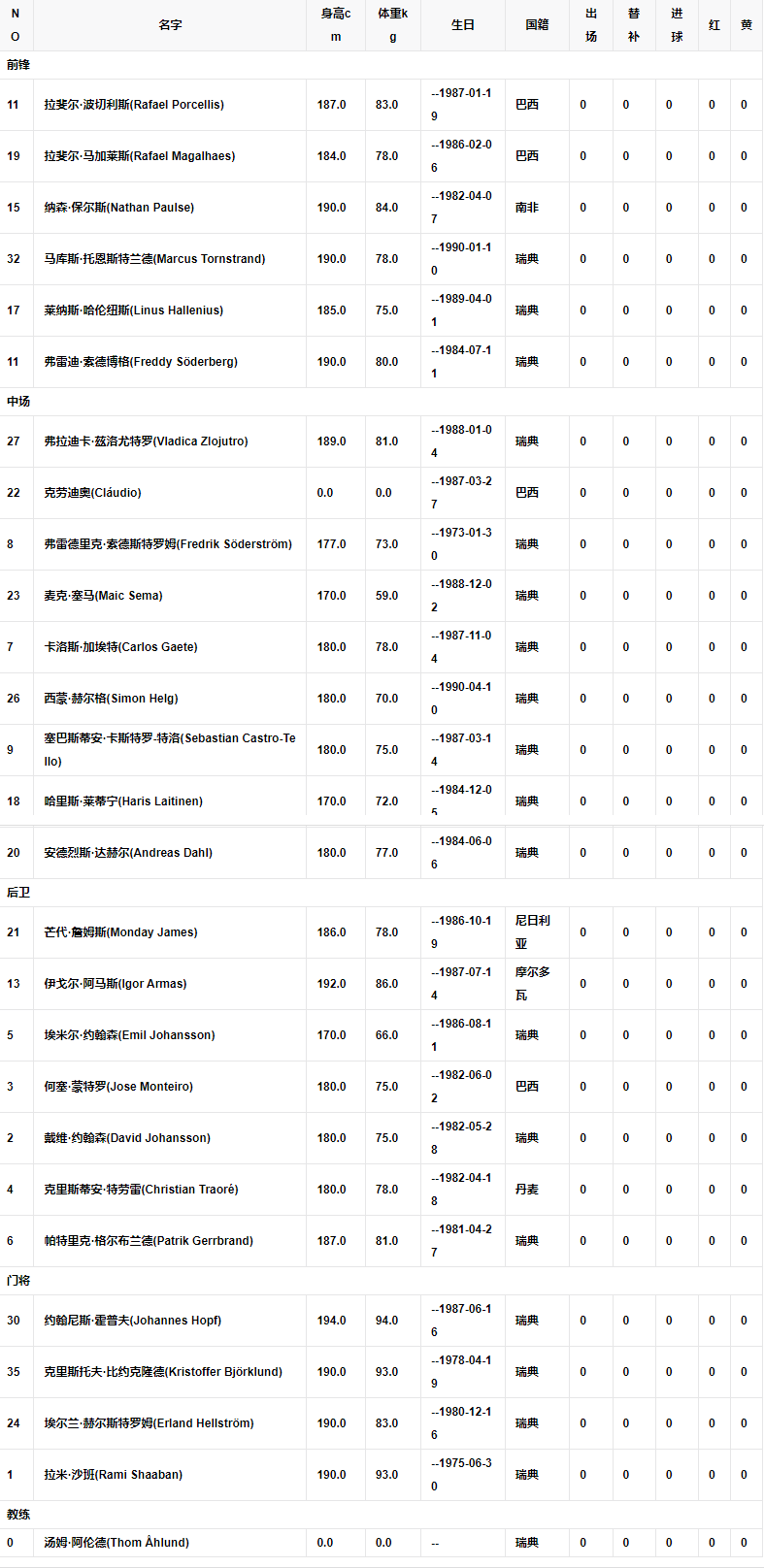Click the 194.0 height value
The width and height of the screenshot is (764, 1568).
331,1321
